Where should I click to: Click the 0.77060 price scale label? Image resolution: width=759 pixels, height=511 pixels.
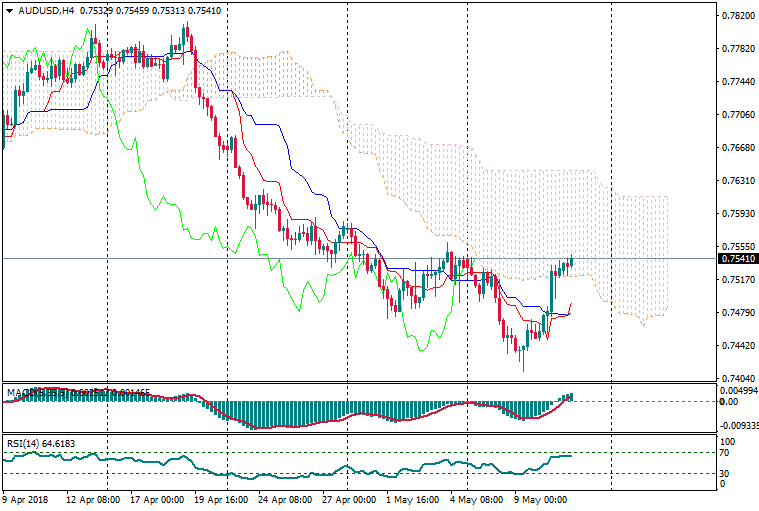[x=737, y=115]
